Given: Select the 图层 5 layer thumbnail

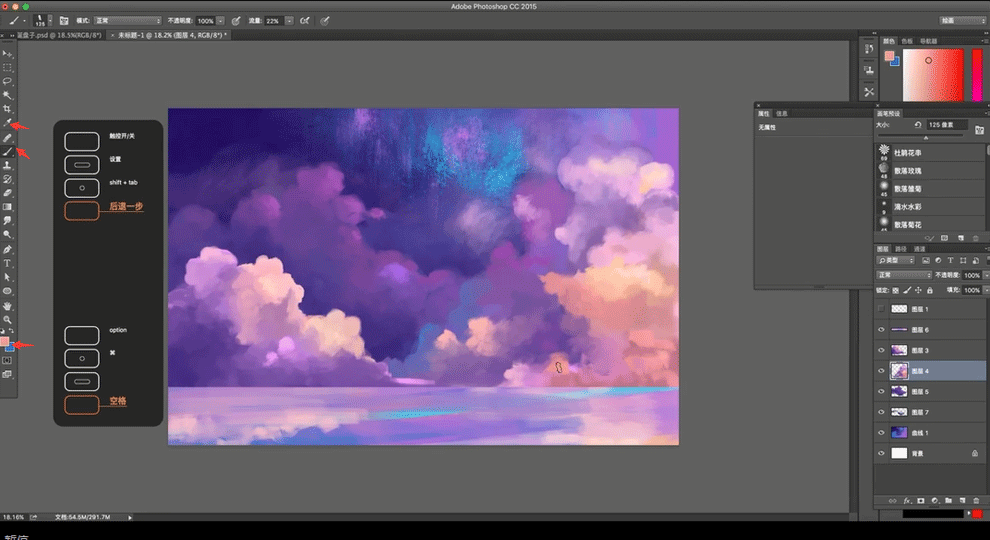Looking at the screenshot, I should coord(899,391).
